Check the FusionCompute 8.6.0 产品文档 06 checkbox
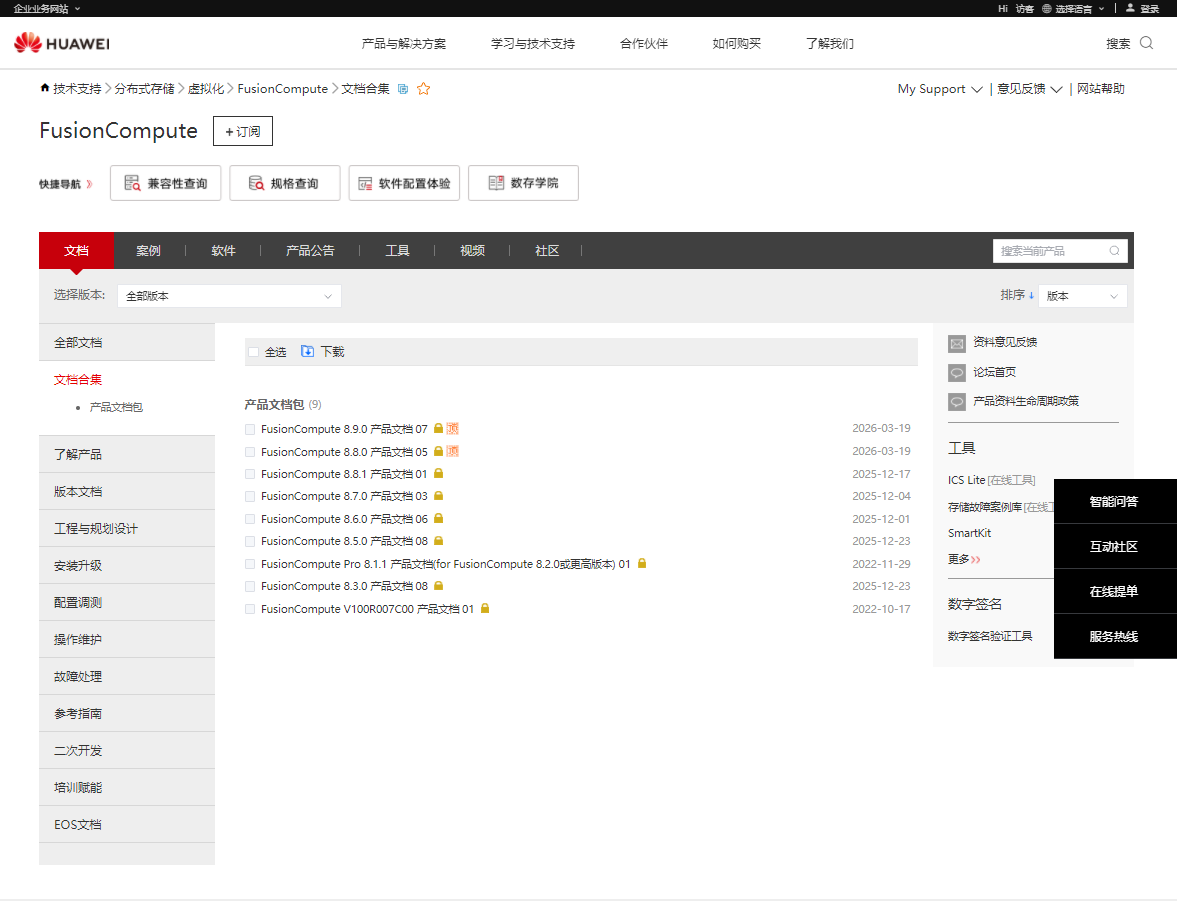 click(250, 519)
